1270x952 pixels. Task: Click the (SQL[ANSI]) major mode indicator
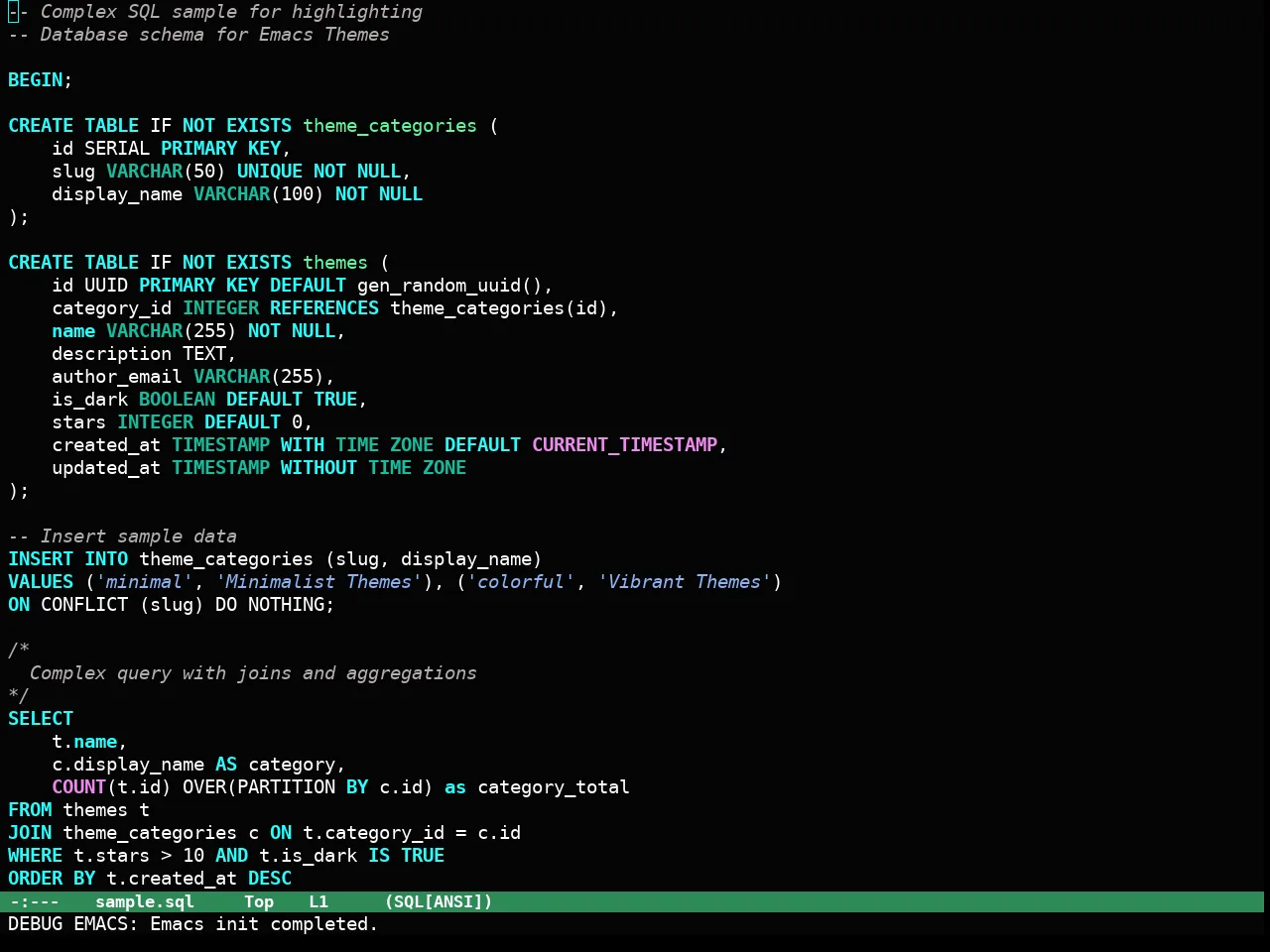click(439, 901)
